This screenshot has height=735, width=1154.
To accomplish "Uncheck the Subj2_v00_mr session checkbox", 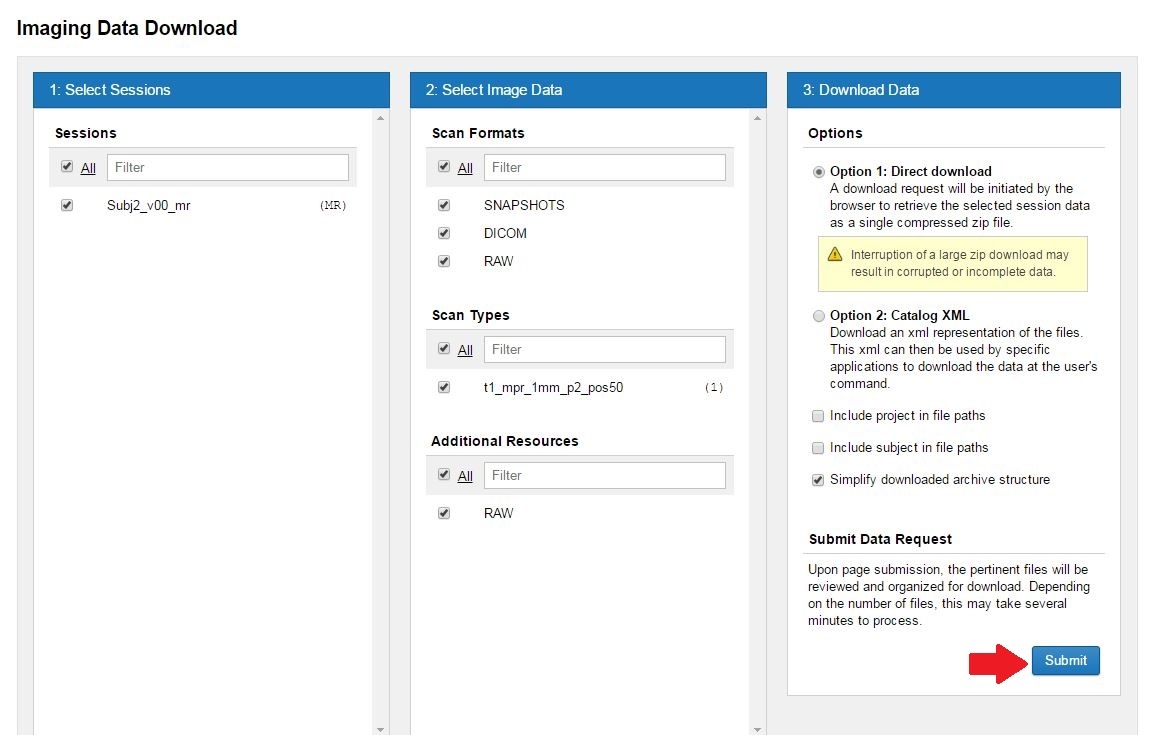I will click(x=67, y=205).
